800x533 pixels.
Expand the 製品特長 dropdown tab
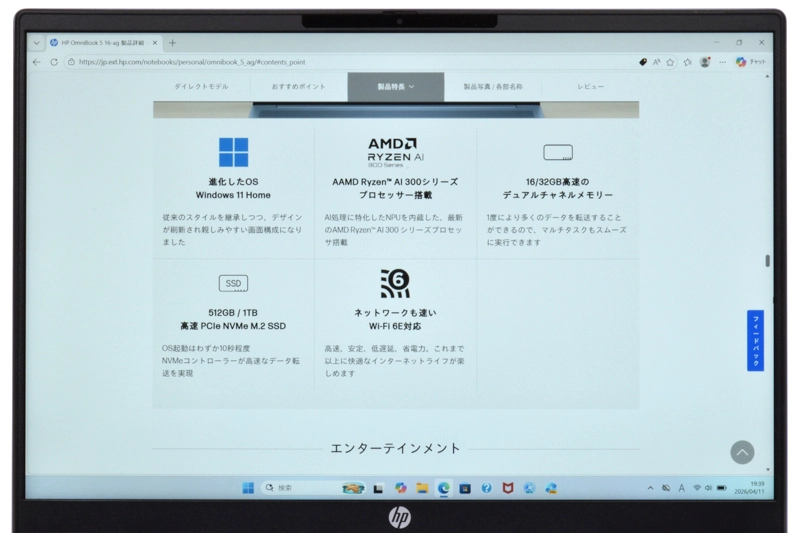point(396,87)
